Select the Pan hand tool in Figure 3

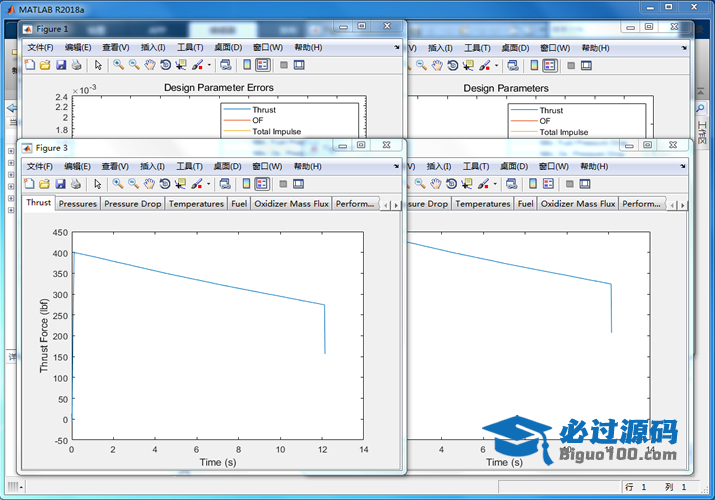[x=149, y=183]
